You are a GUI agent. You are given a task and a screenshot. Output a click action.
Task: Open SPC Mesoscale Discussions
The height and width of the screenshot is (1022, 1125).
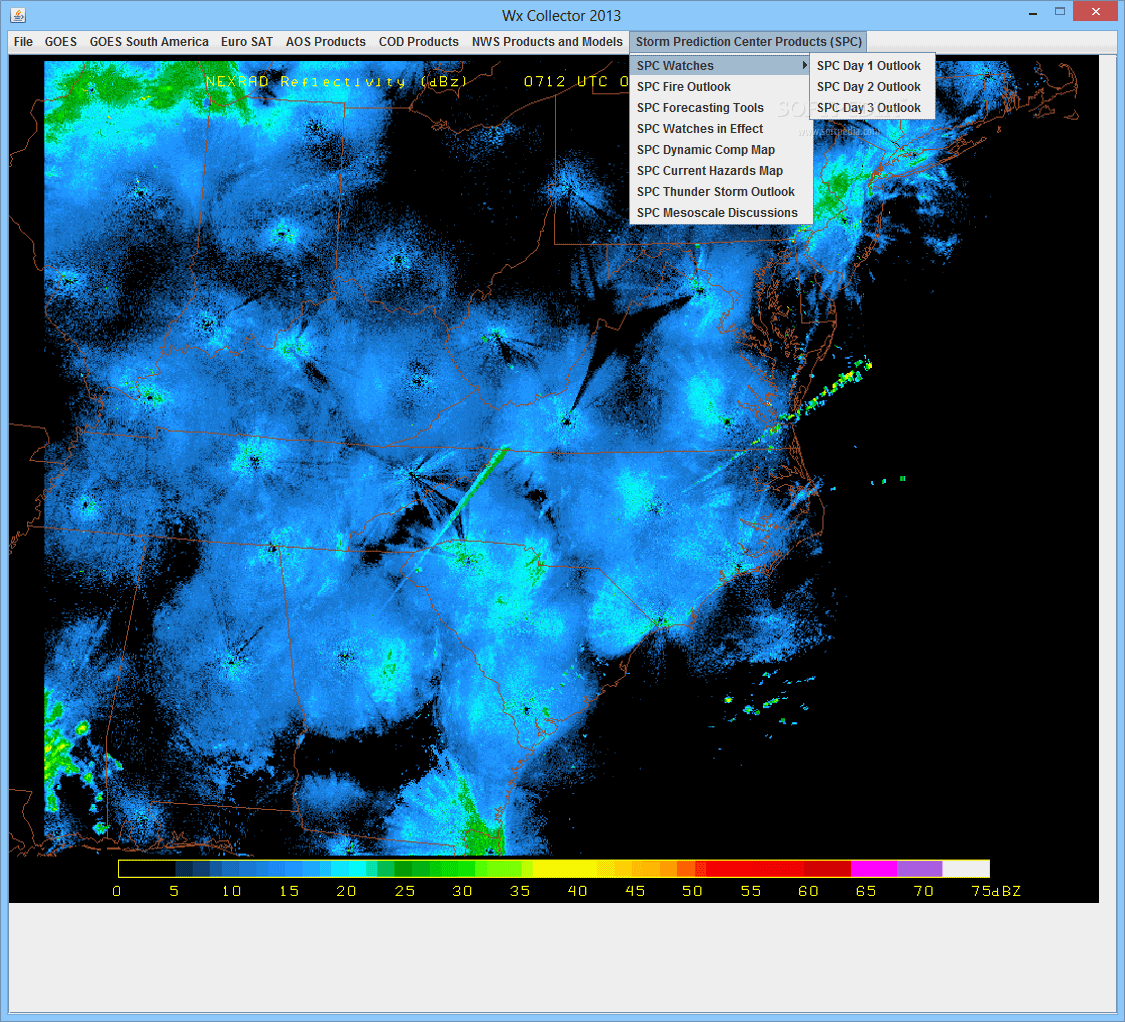(720, 213)
